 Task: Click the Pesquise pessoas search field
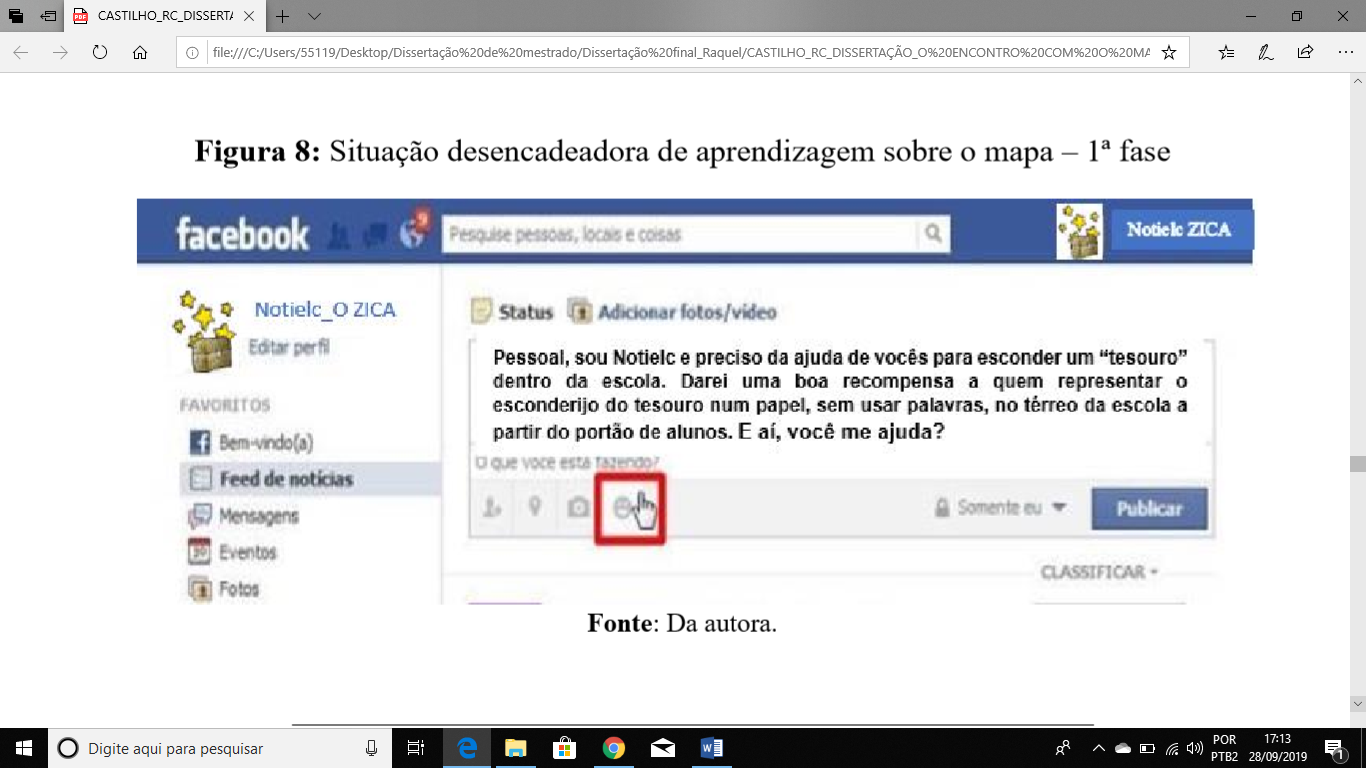point(680,234)
